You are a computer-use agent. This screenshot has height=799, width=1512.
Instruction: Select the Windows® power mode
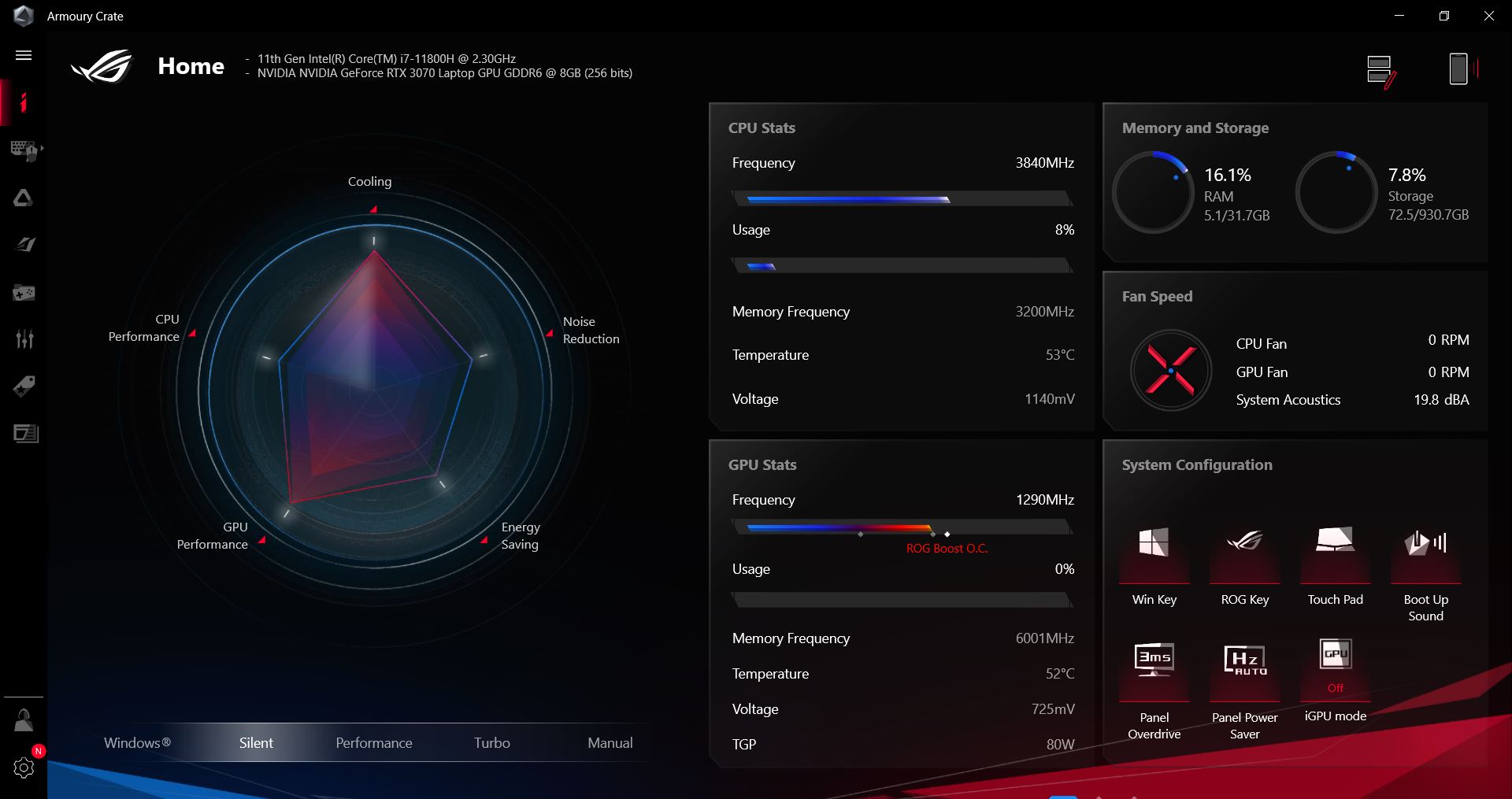click(x=137, y=742)
